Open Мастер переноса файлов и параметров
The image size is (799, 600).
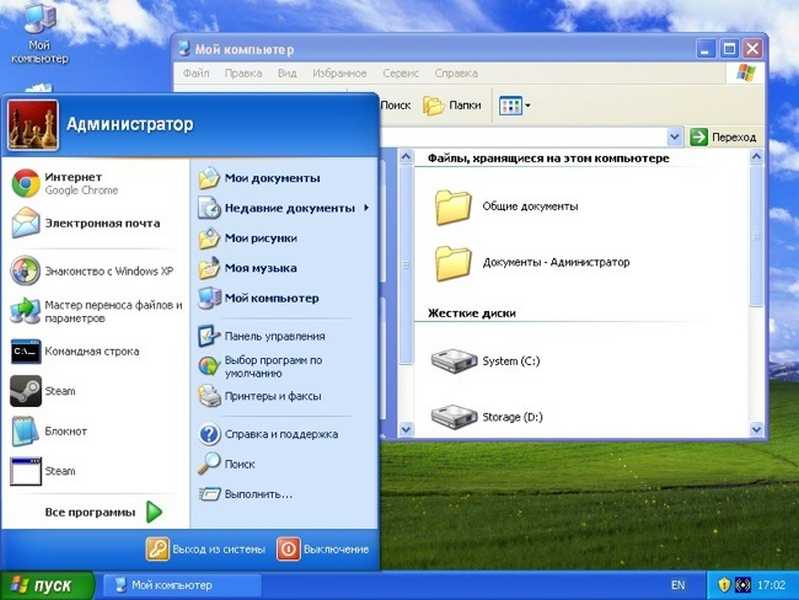(97, 311)
